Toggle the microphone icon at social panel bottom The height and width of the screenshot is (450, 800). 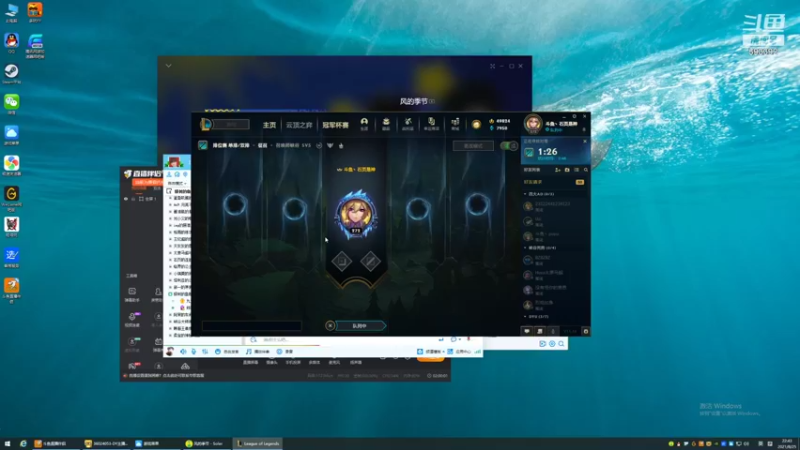(x=553, y=331)
